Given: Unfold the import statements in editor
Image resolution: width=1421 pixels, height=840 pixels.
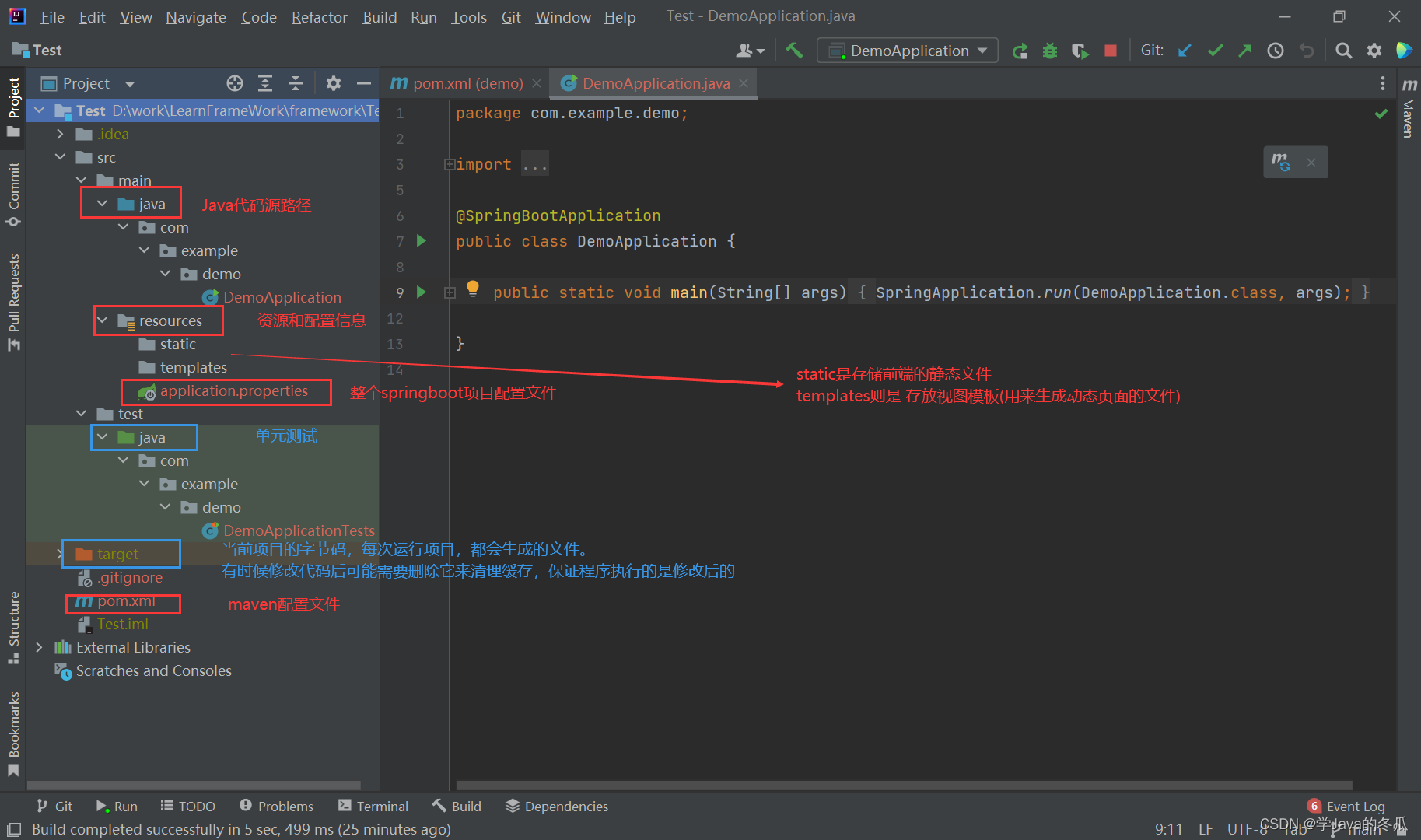Looking at the screenshot, I should [x=450, y=164].
